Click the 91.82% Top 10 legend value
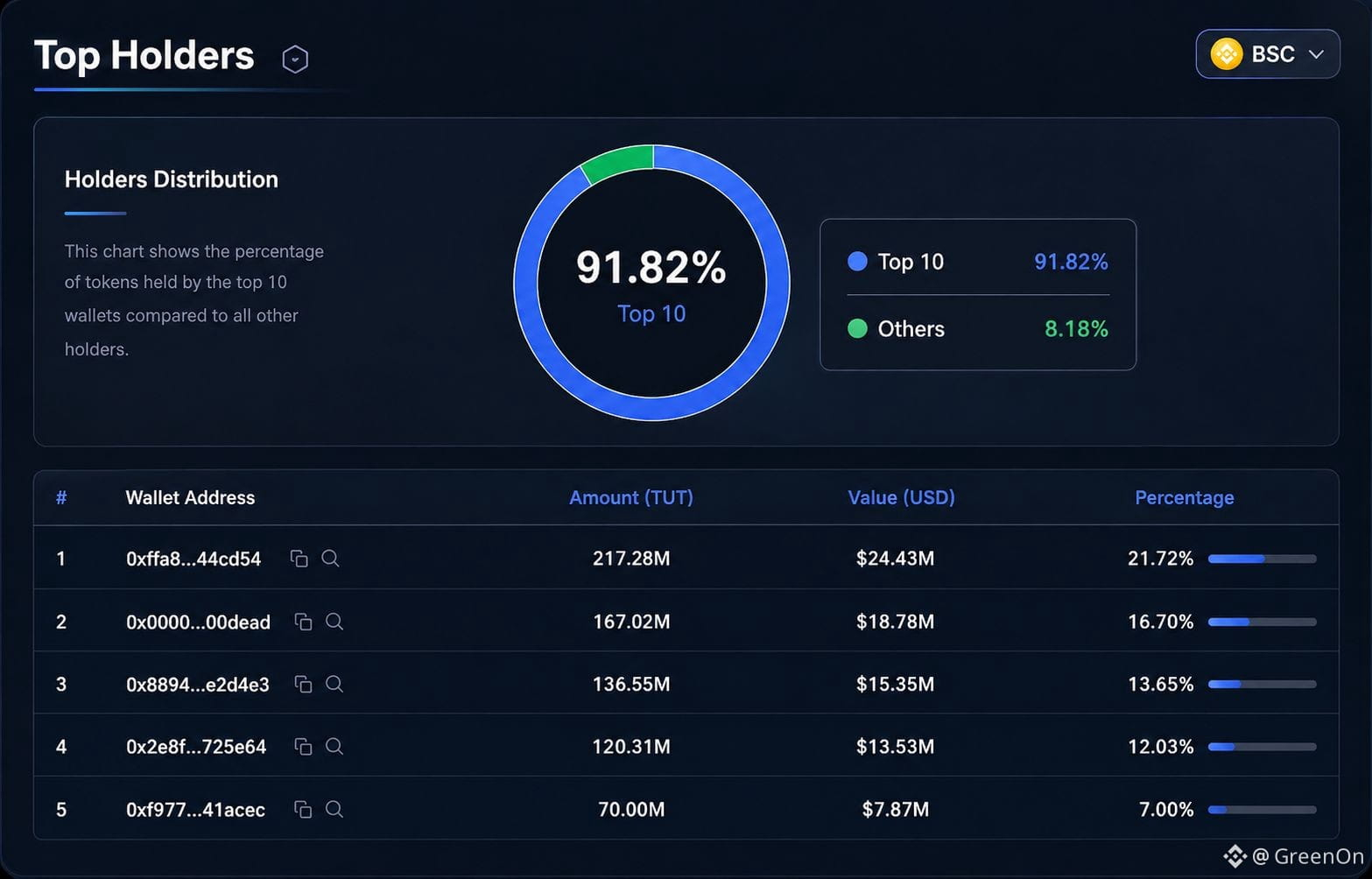 click(x=1071, y=261)
